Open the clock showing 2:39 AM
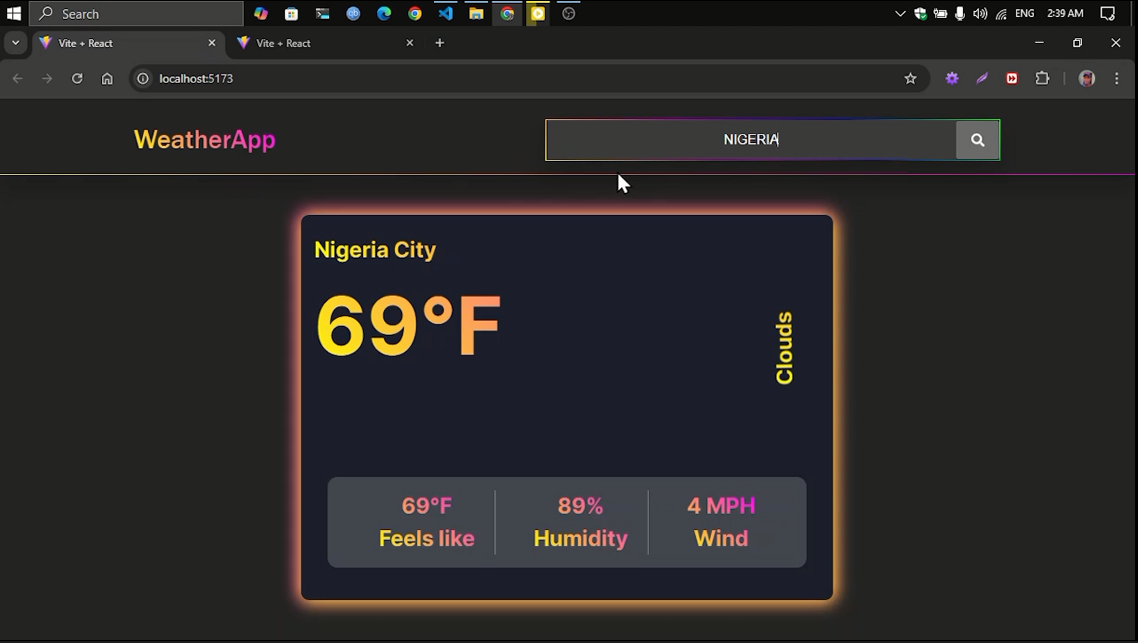 1065,13
